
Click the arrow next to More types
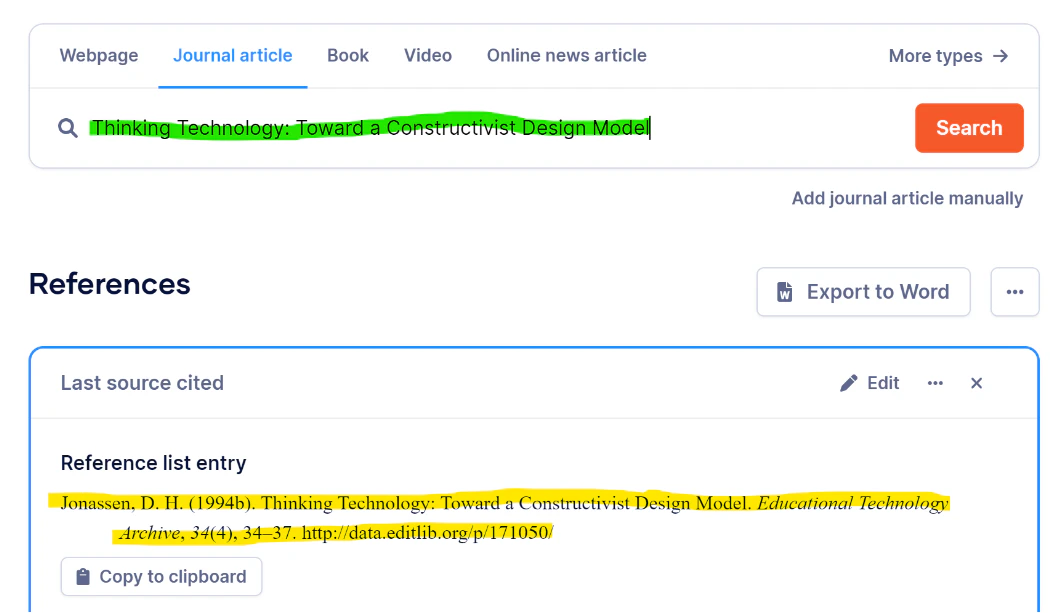point(1001,56)
